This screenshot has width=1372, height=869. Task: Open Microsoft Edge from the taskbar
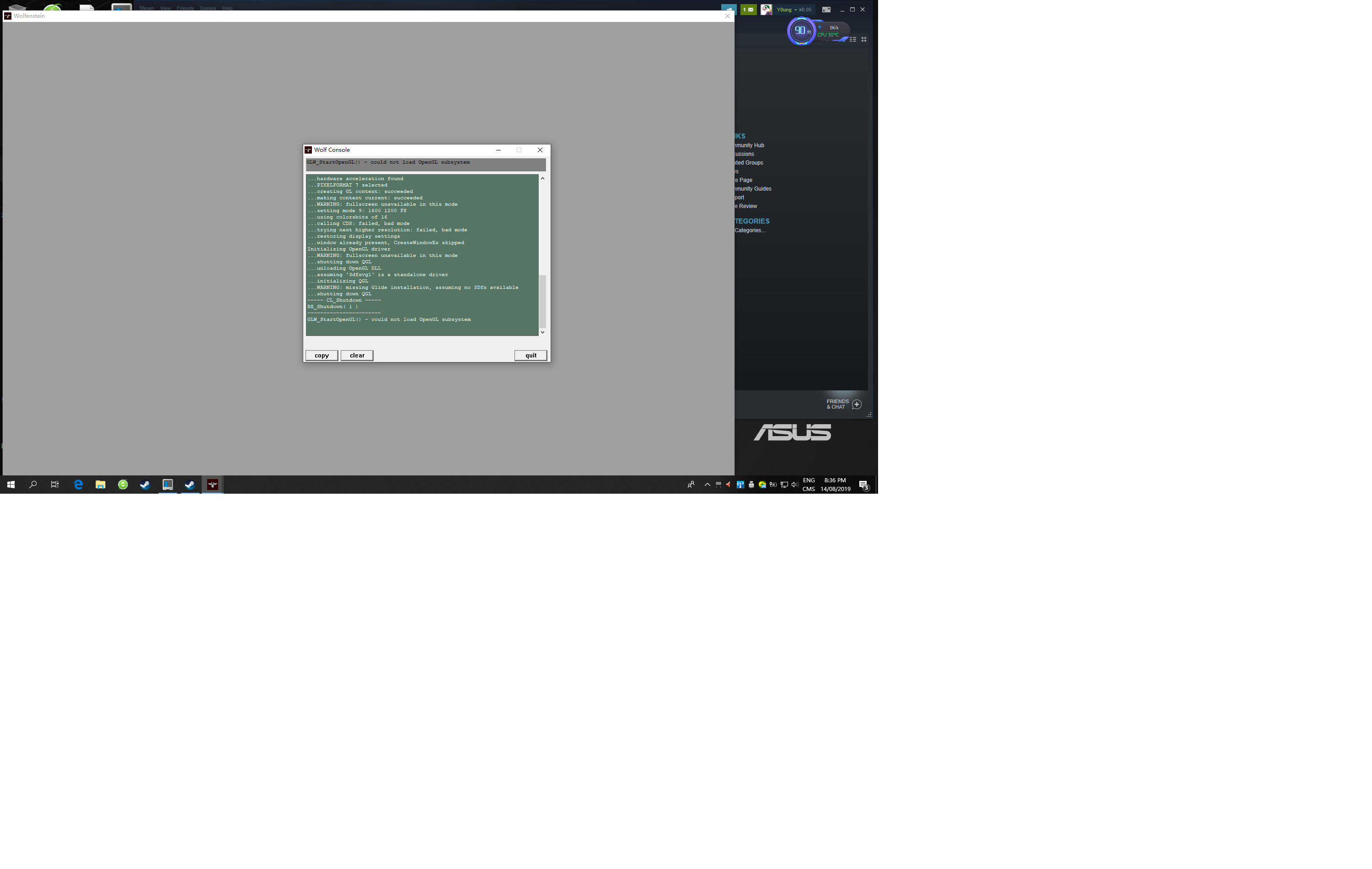(x=78, y=485)
